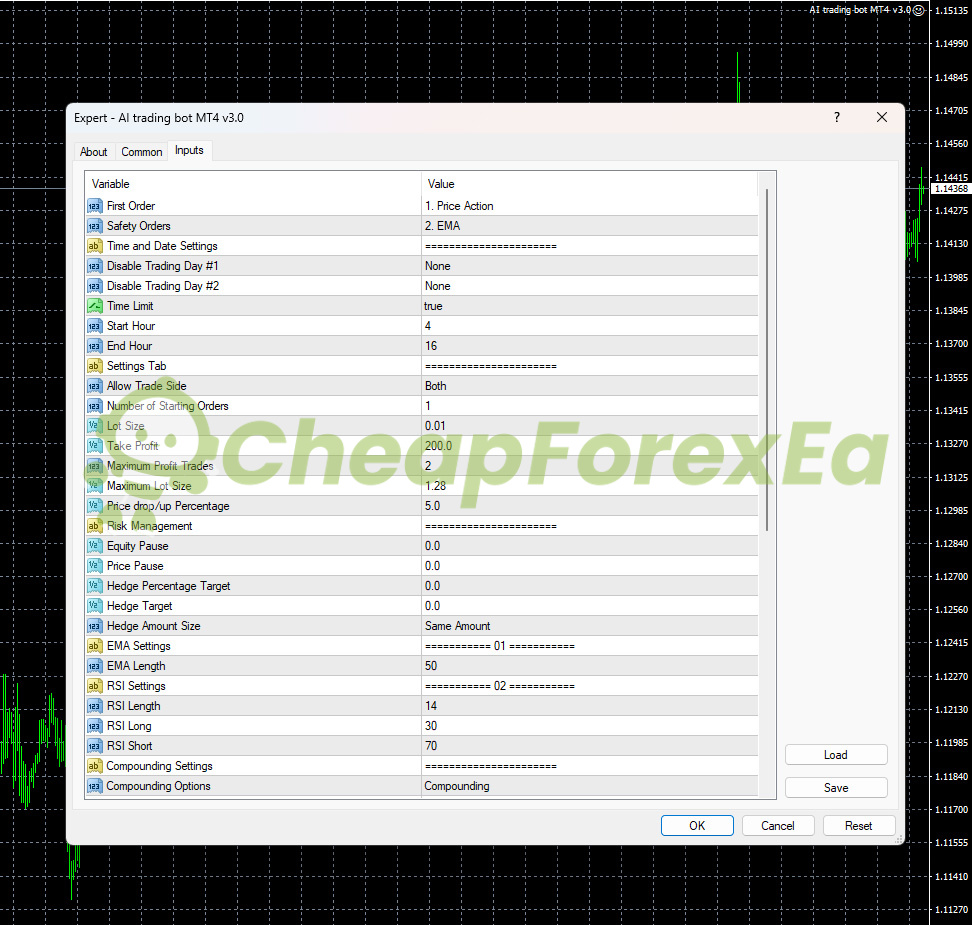This screenshot has width=972, height=925.
Task: Click the Hedge Target double icon
Action: [94, 606]
